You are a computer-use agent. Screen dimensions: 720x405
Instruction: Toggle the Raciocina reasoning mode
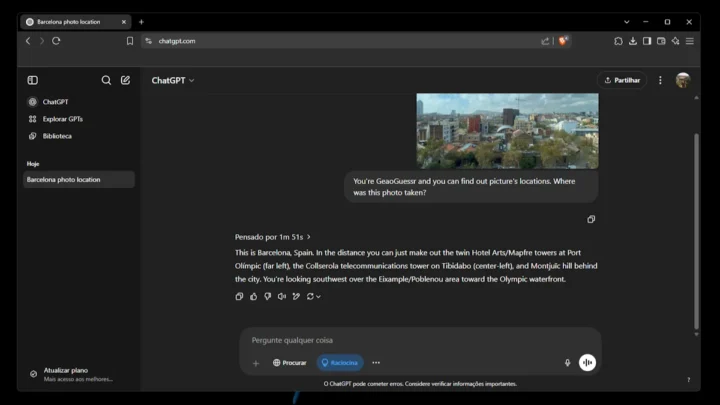(x=340, y=363)
